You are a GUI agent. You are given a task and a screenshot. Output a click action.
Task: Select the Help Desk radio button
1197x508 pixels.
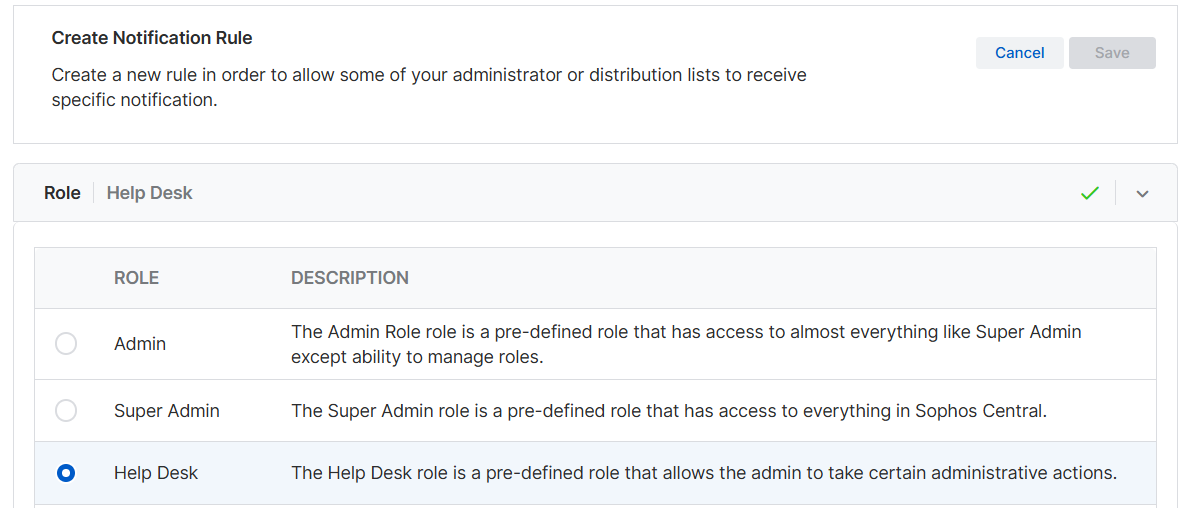click(x=66, y=473)
